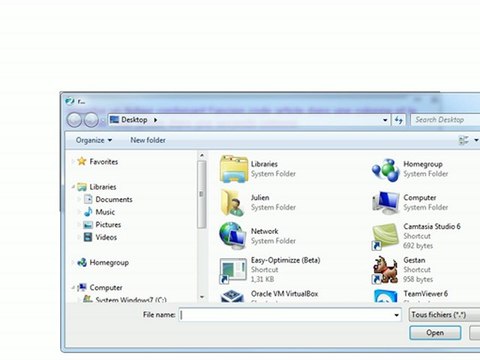Viewport: 480px width, 360px height.
Task: Click the Homegroup icon in navigation pane
Action: [x=82, y=262]
